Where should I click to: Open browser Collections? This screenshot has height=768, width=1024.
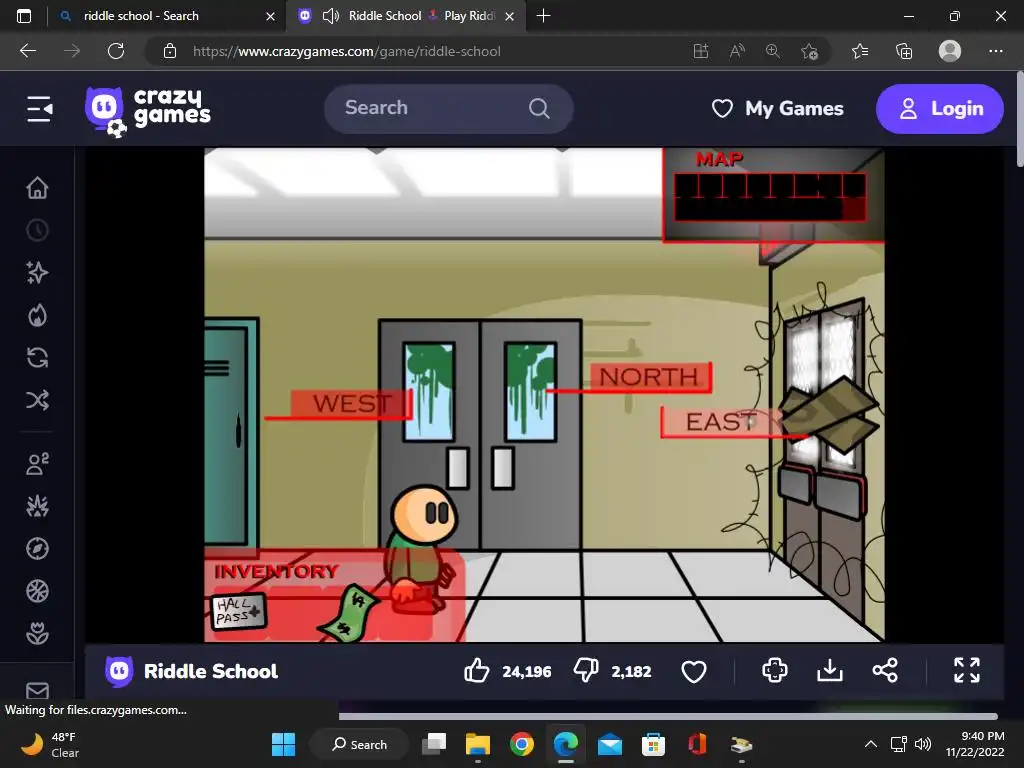tap(904, 51)
